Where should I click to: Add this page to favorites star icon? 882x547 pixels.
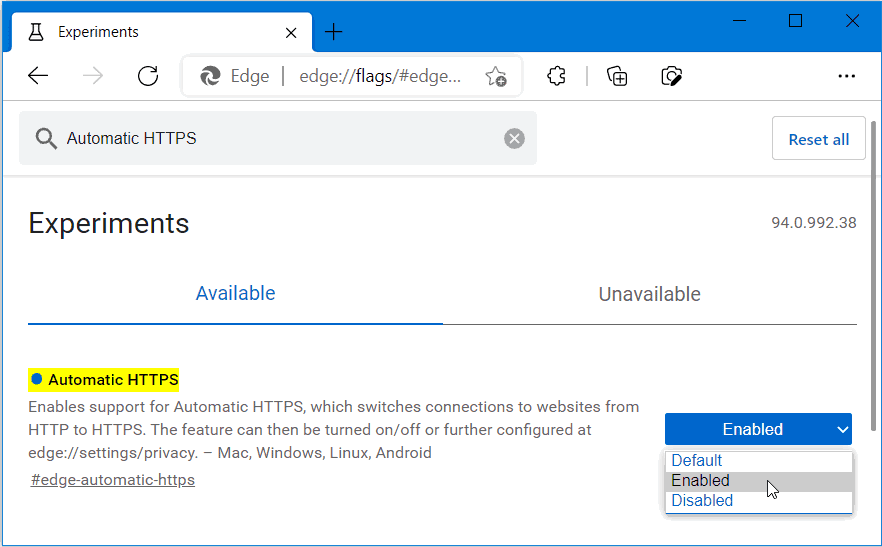coord(496,76)
